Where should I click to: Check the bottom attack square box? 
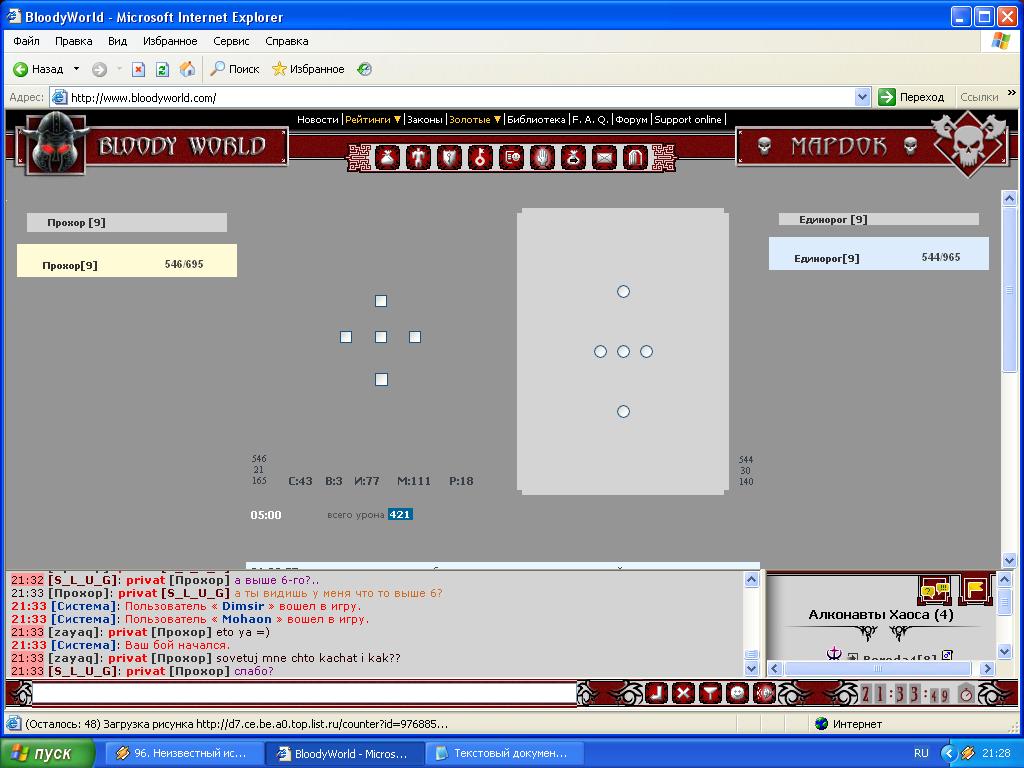[381, 379]
